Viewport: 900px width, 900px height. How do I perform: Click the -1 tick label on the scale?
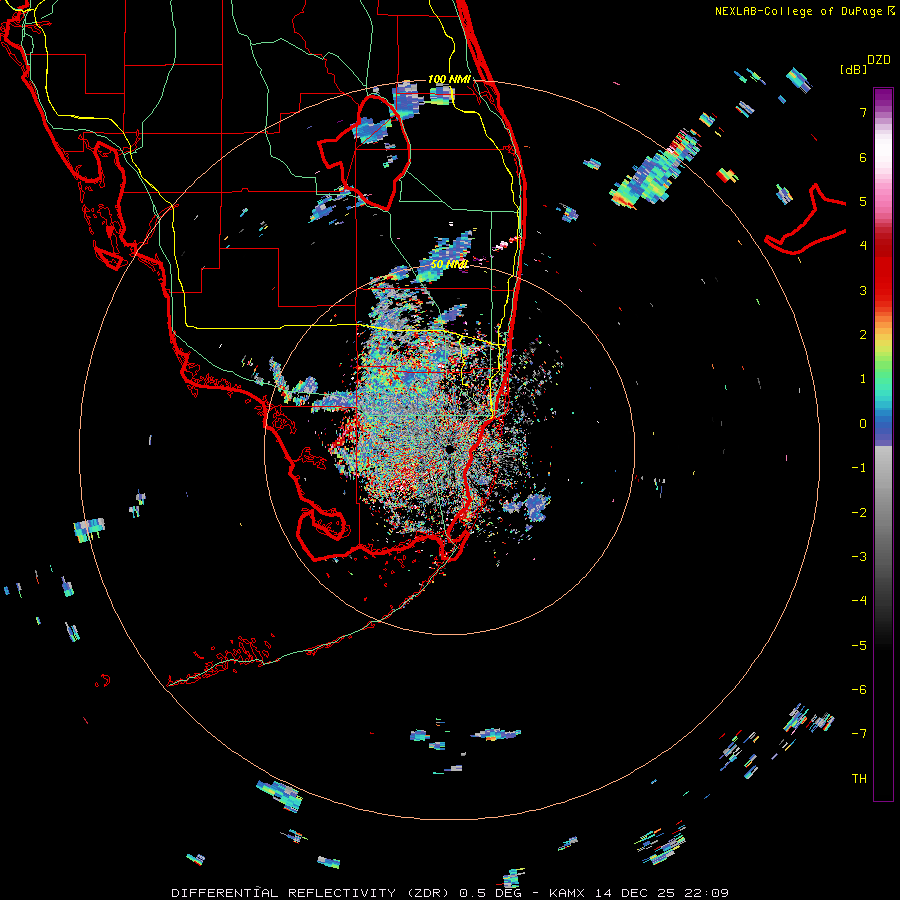[859, 468]
